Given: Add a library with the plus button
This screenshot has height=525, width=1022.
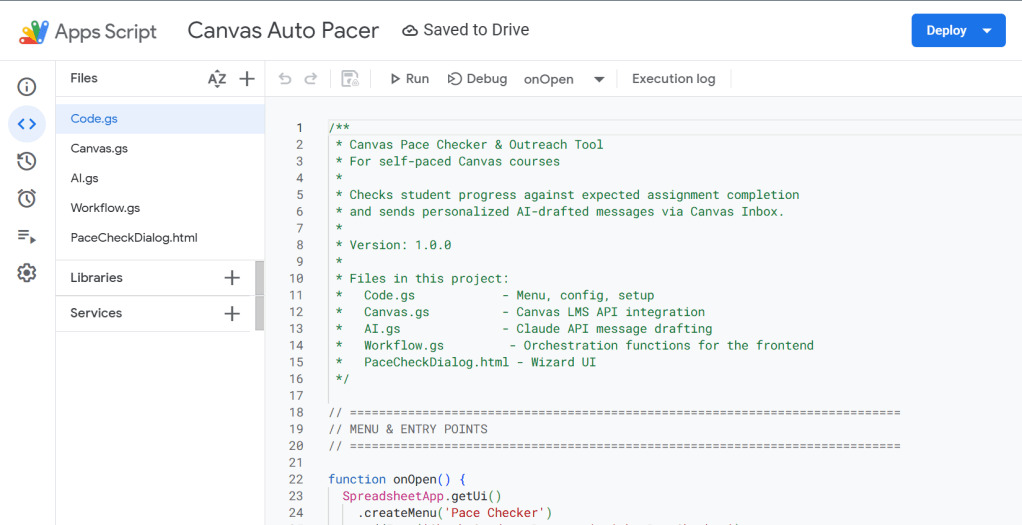Looking at the screenshot, I should pyautogui.click(x=232, y=278).
